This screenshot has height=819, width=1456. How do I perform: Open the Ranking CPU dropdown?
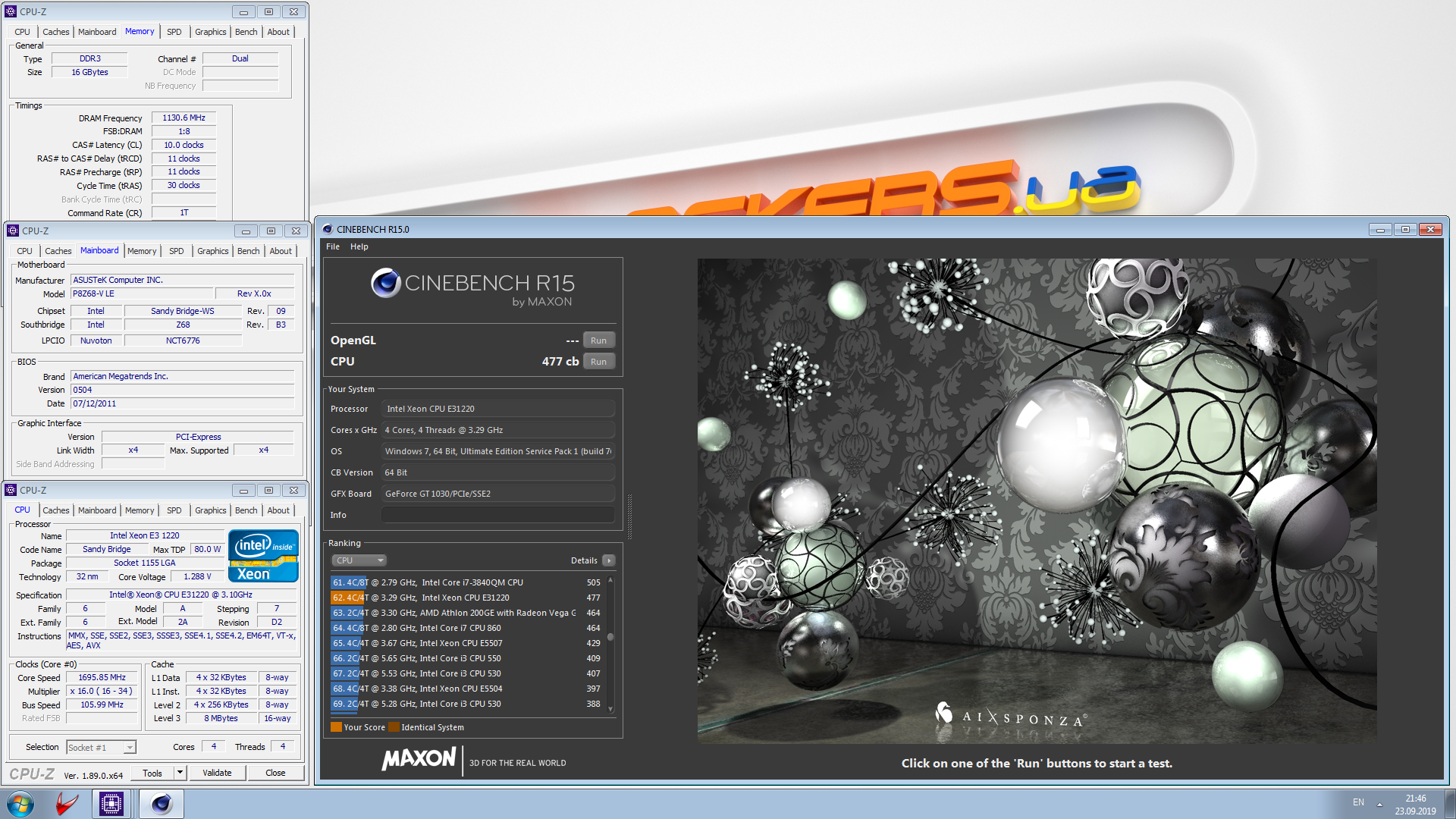click(x=359, y=560)
